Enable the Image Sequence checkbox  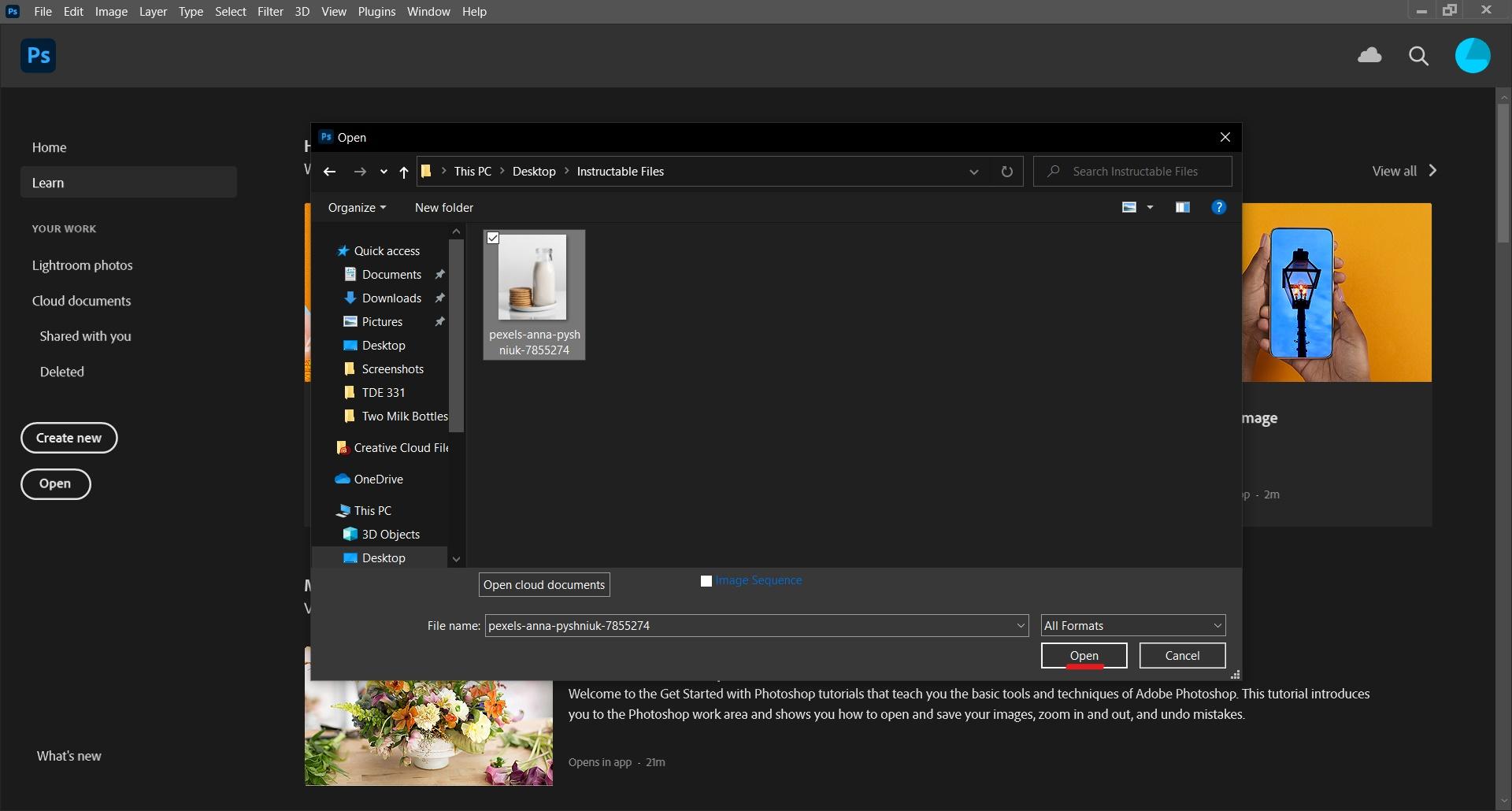pos(706,580)
